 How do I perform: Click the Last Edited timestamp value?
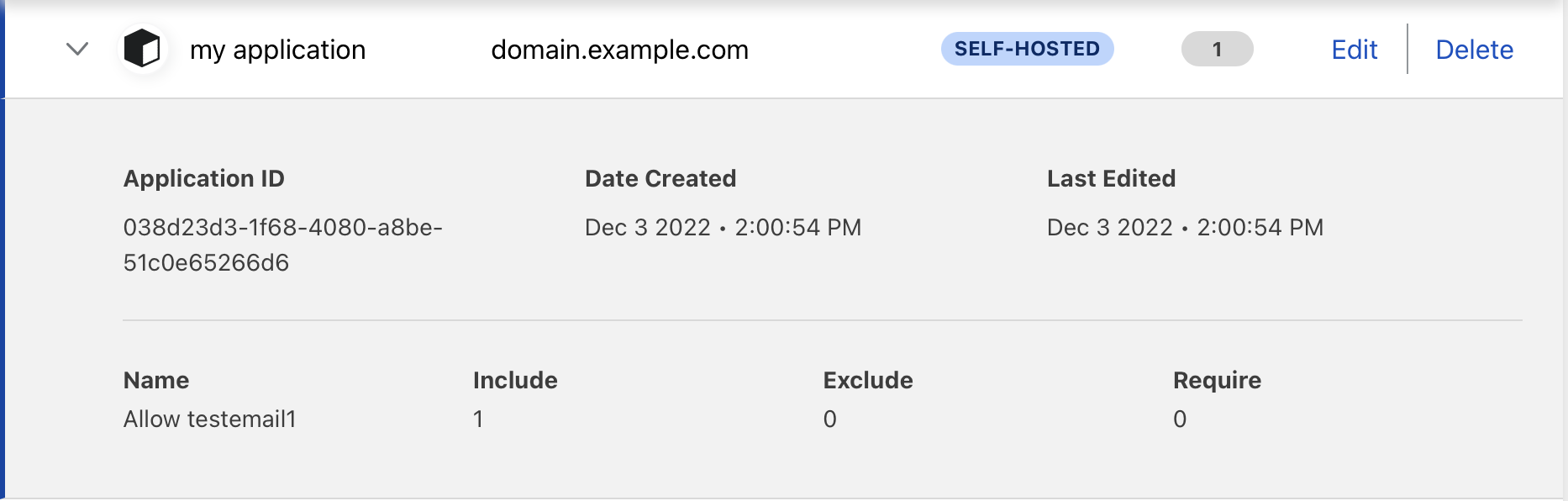click(x=1185, y=227)
